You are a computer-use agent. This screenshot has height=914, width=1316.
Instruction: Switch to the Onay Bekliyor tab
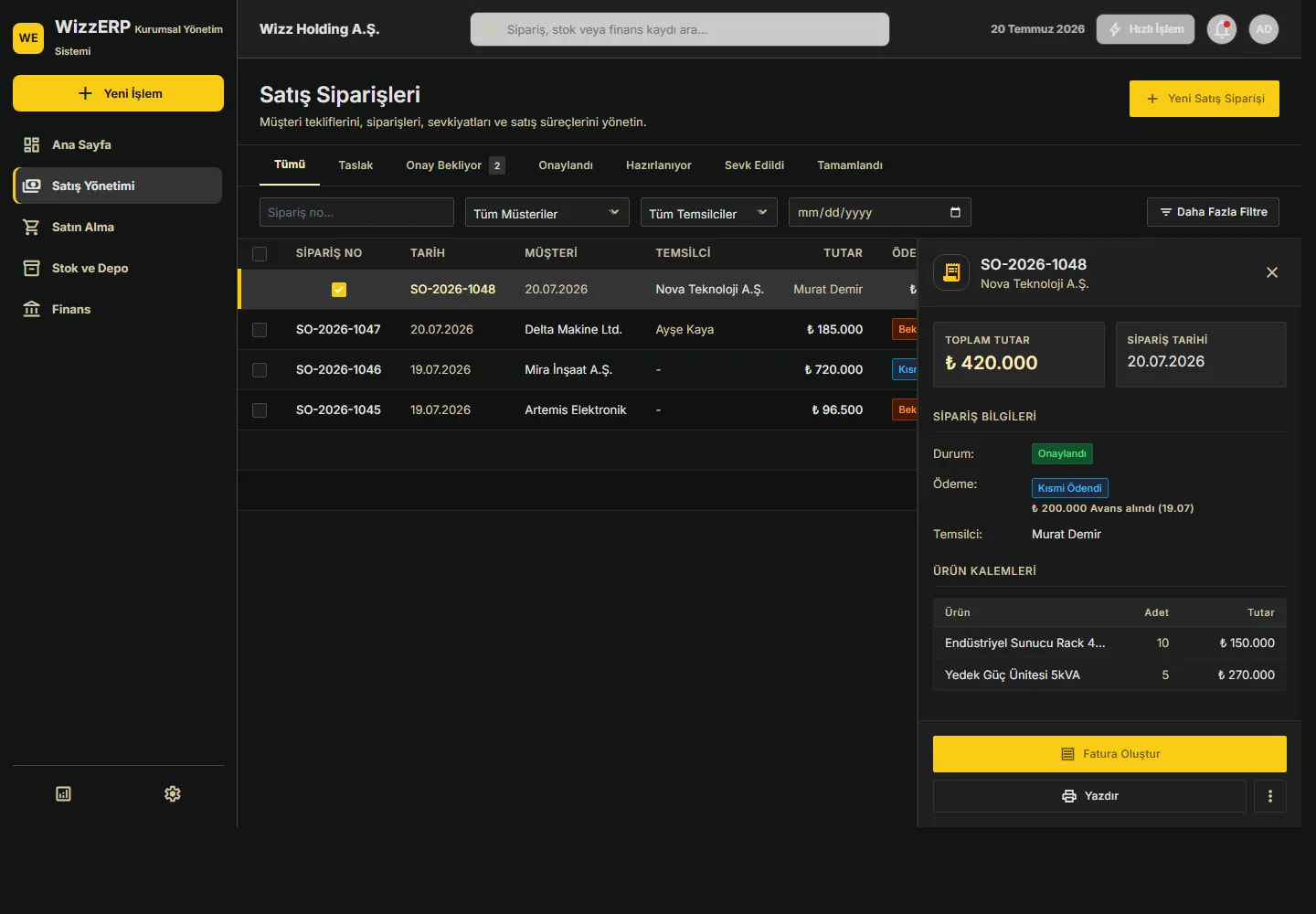[455, 165]
